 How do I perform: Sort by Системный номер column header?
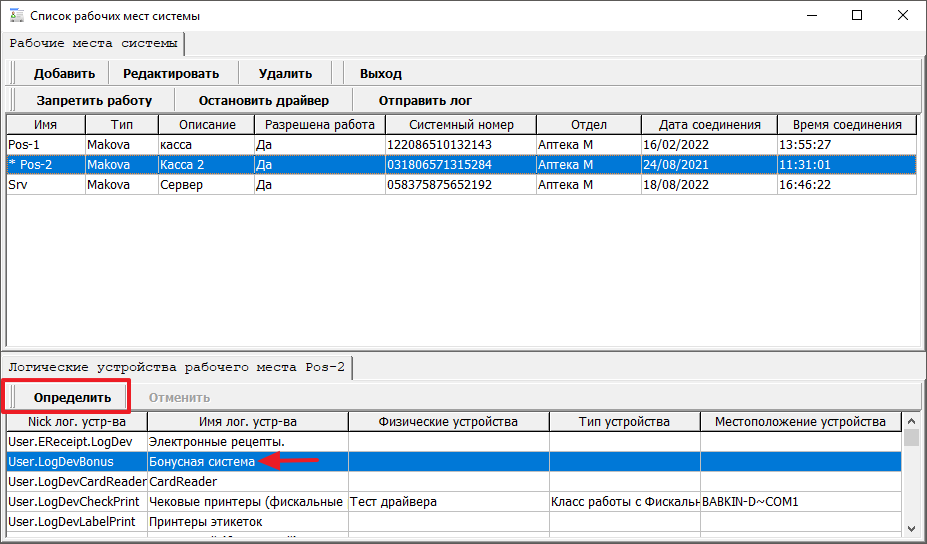click(x=461, y=125)
